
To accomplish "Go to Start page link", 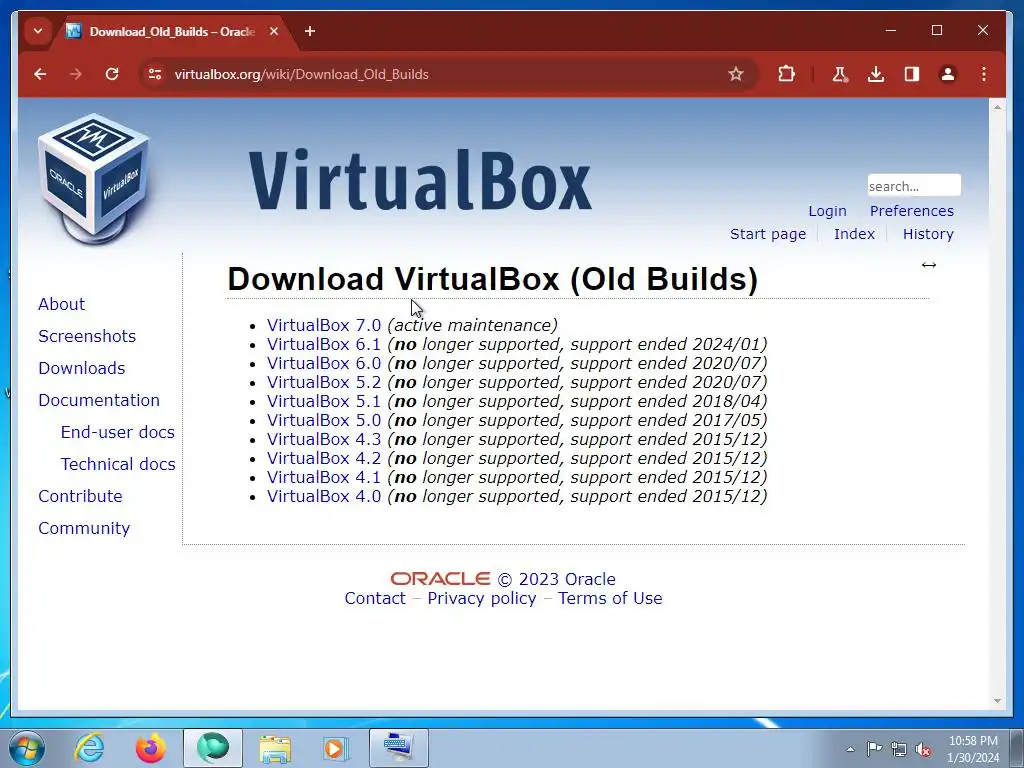I will pos(768,234).
